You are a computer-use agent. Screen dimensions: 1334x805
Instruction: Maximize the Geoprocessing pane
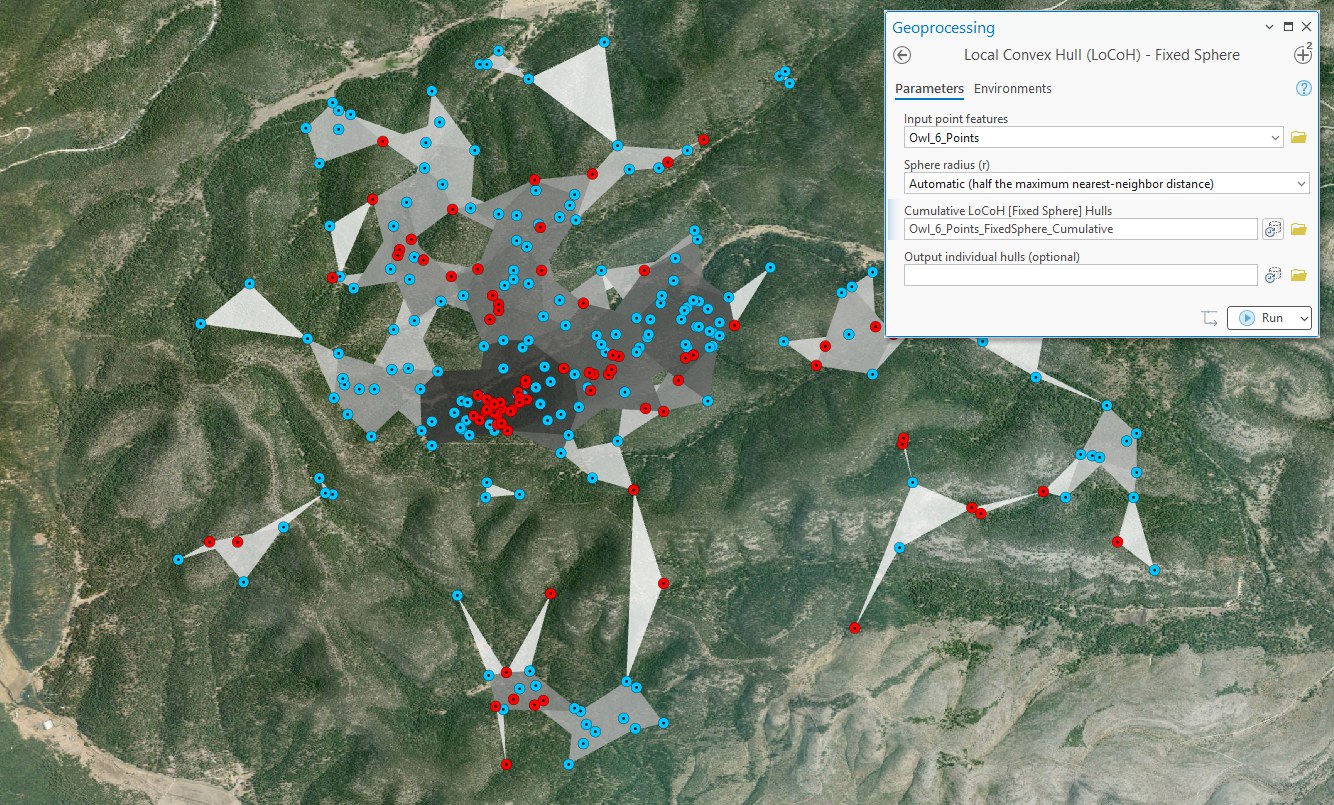coord(1288,27)
